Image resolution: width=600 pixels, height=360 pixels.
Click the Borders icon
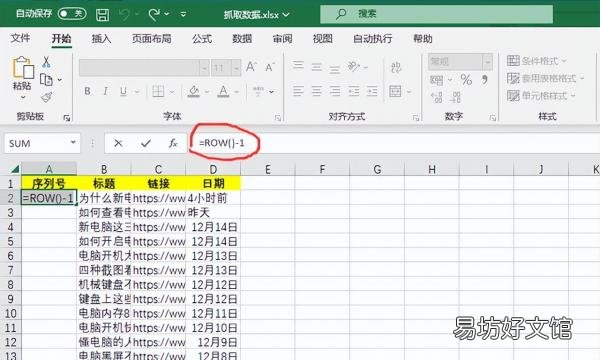tap(158, 91)
